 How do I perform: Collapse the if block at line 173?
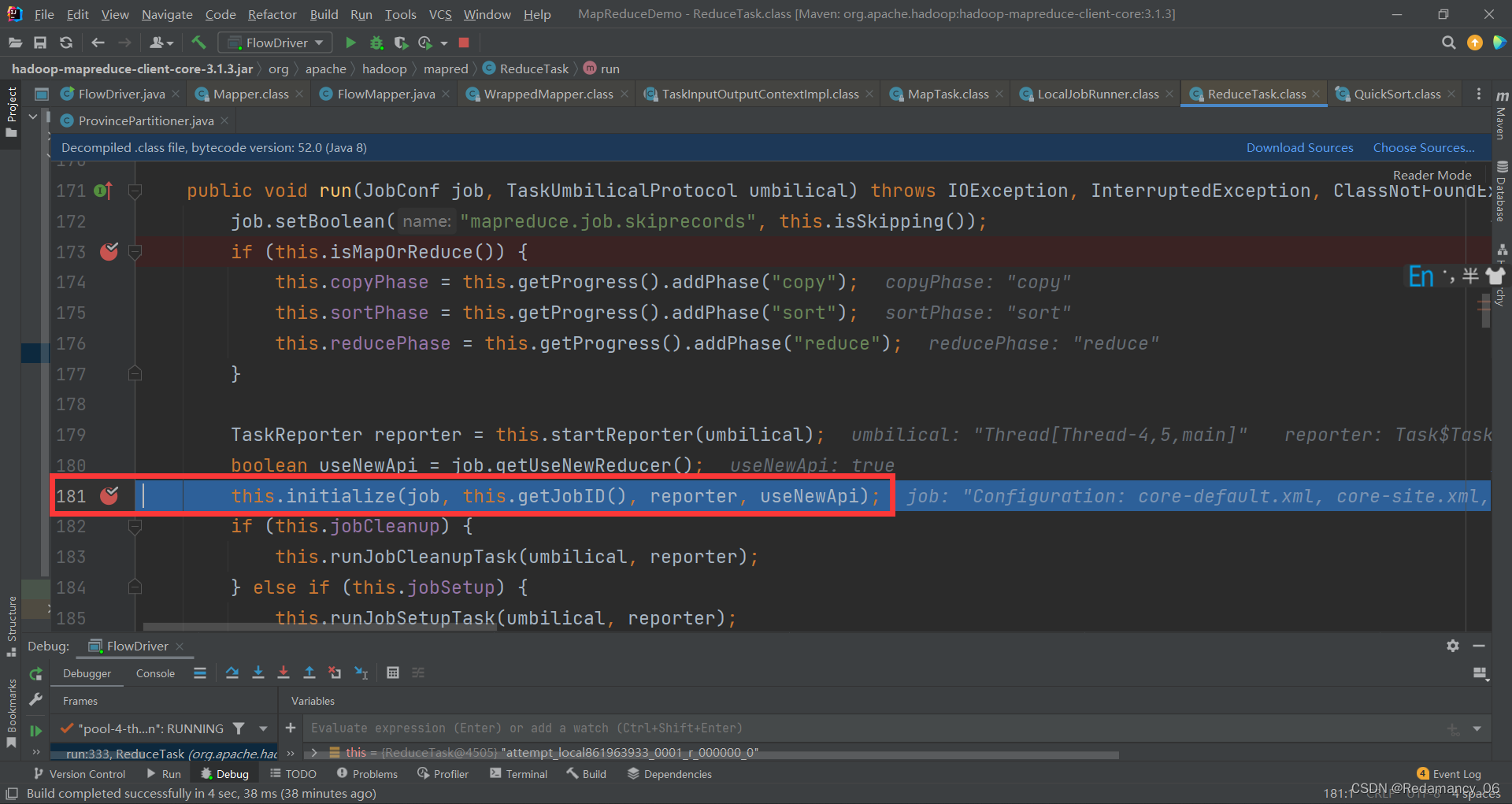(135, 252)
